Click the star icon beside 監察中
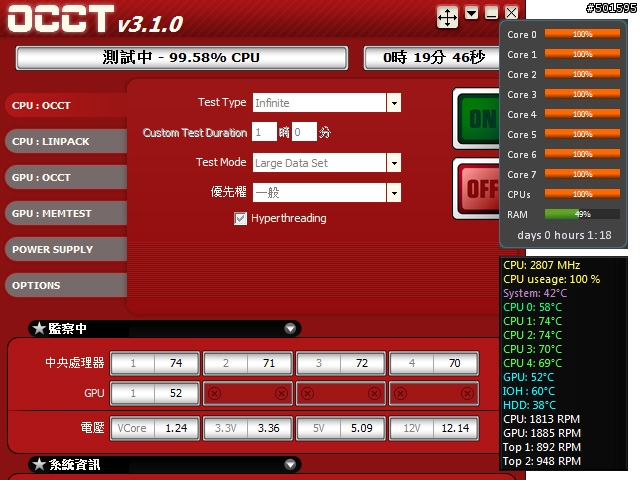 pos(39,328)
